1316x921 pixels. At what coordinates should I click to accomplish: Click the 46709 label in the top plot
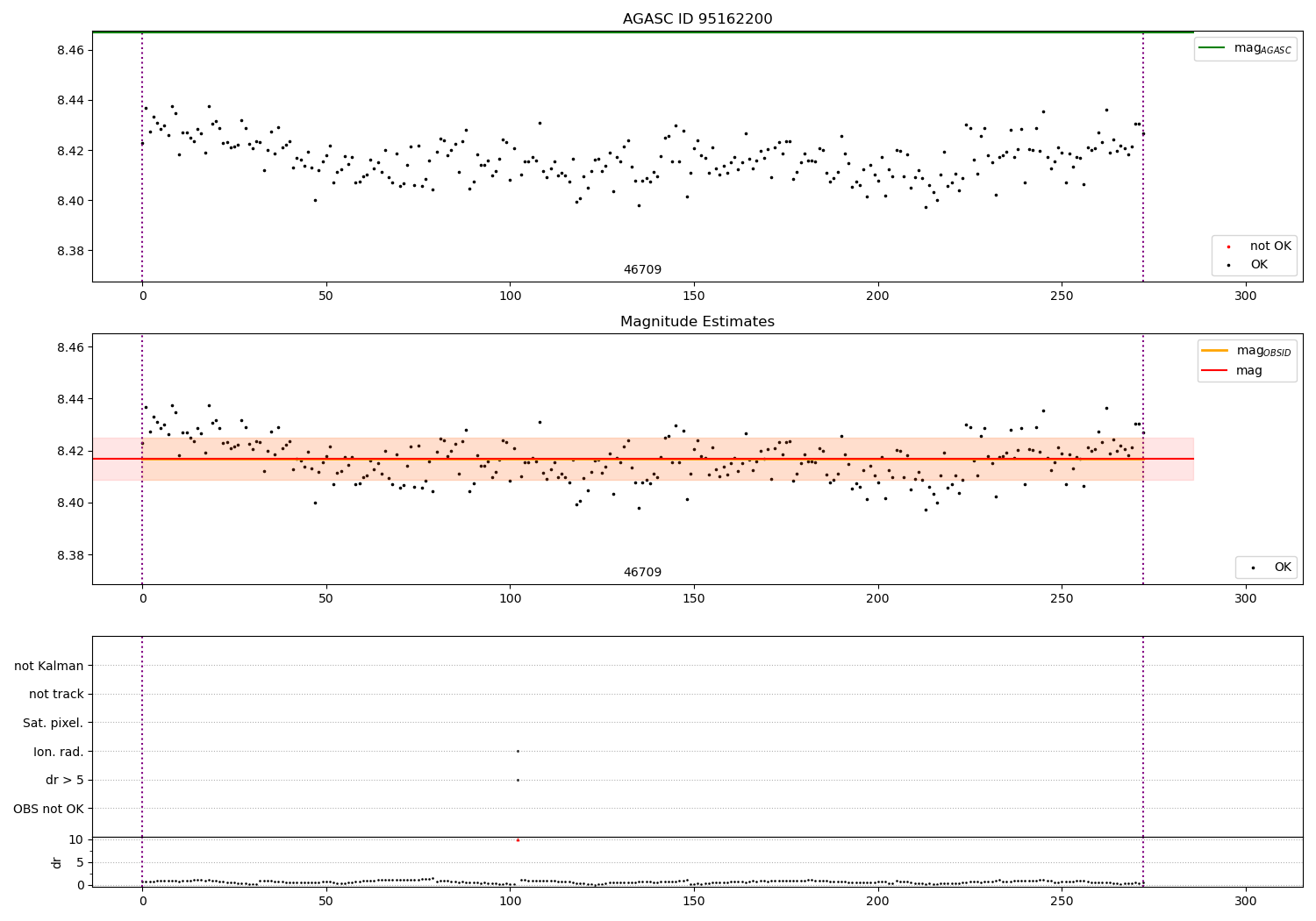coord(642,270)
